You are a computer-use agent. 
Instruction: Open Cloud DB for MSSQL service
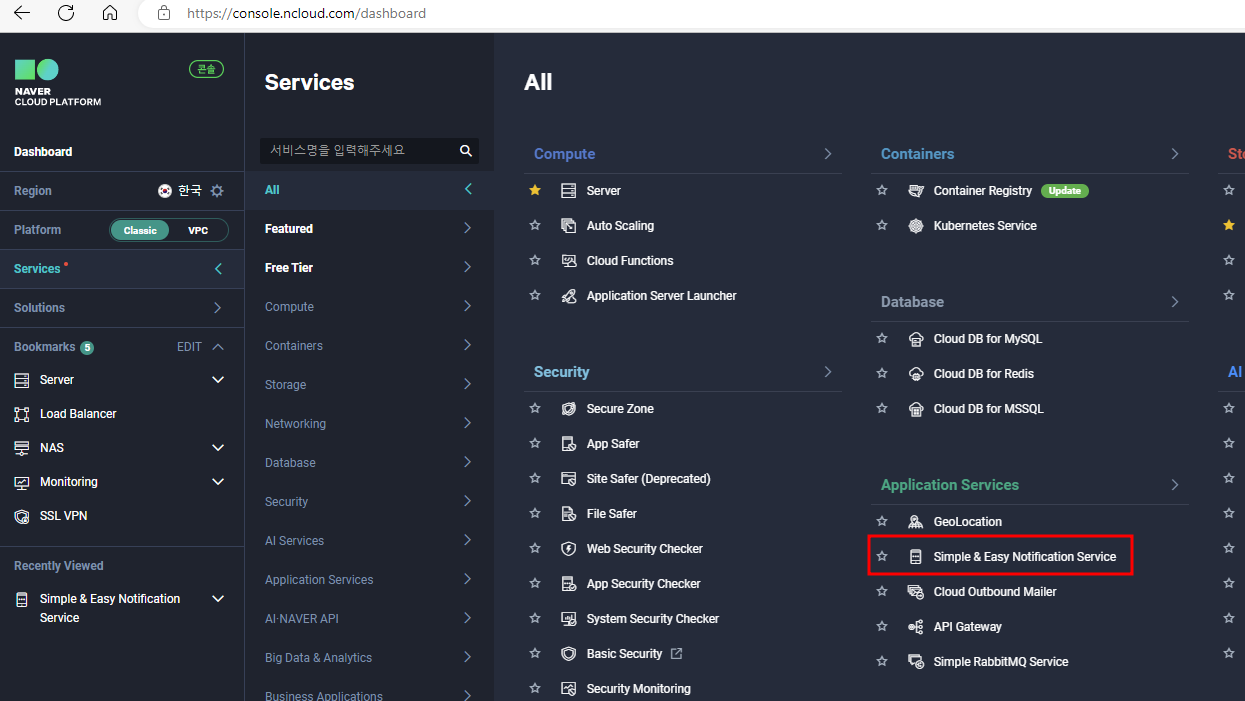click(988, 409)
